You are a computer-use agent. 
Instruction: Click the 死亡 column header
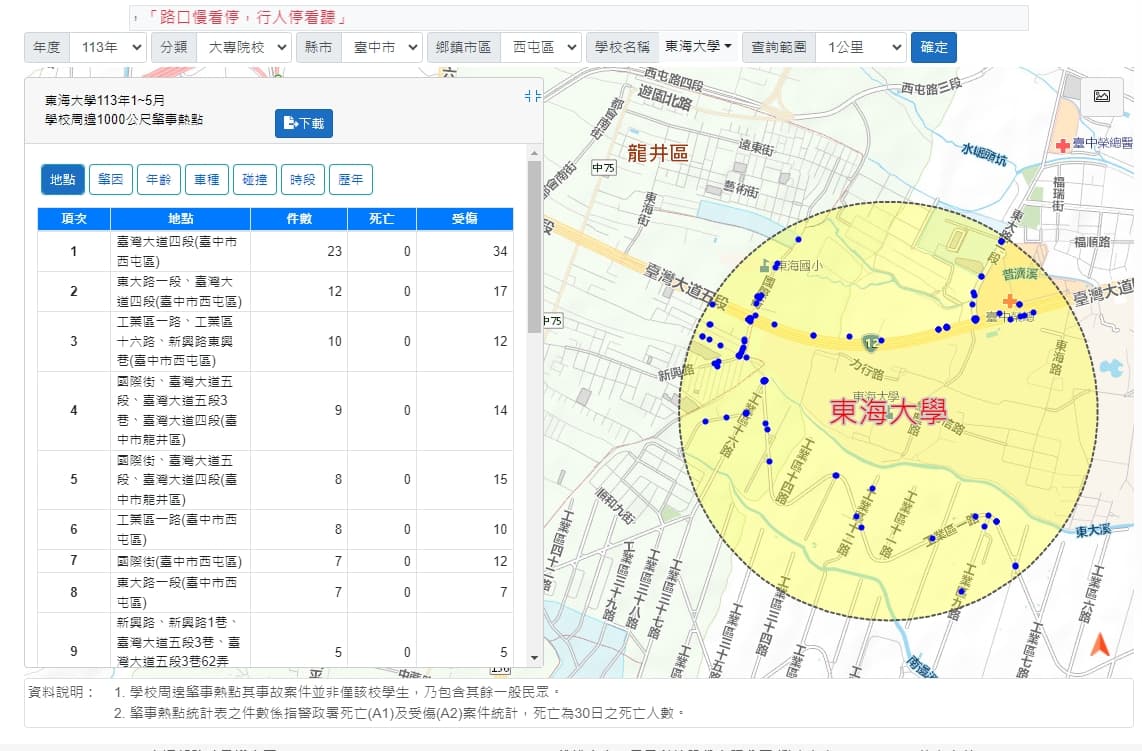click(x=382, y=219)
